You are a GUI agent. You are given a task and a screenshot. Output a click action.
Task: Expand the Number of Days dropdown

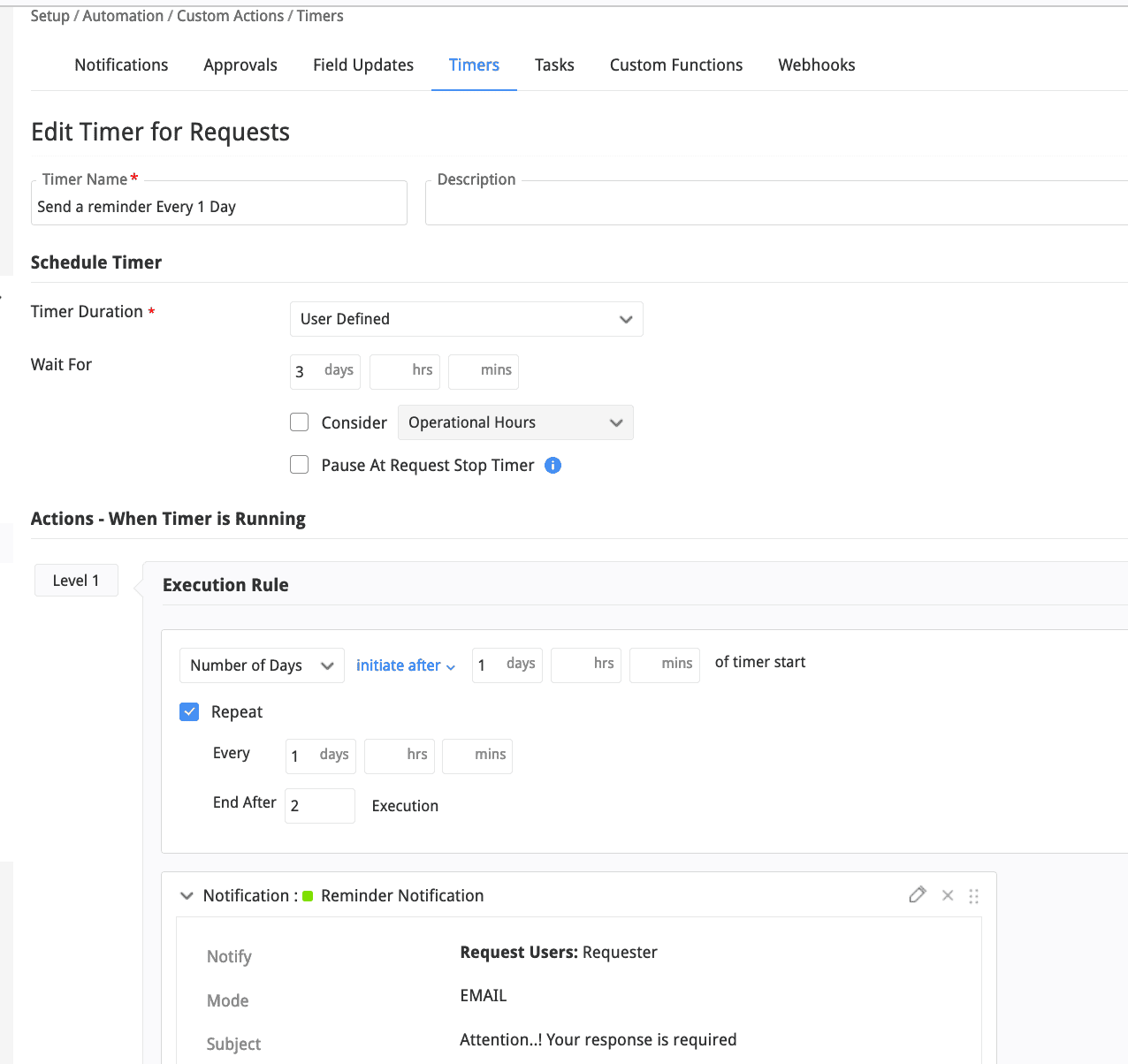point(262,665)
